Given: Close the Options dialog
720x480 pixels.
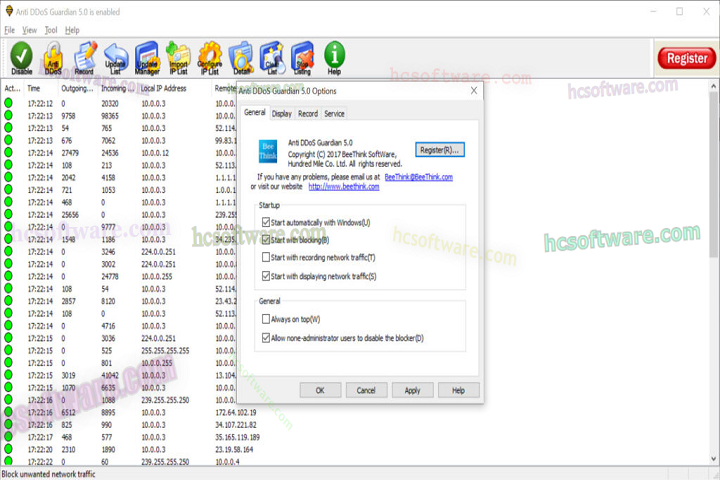Looking at the screenshot, I should (474, 90).
